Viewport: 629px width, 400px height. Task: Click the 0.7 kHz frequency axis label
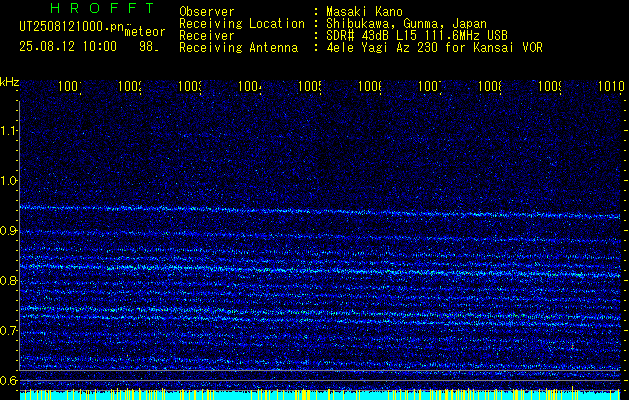tap(8, 331)
